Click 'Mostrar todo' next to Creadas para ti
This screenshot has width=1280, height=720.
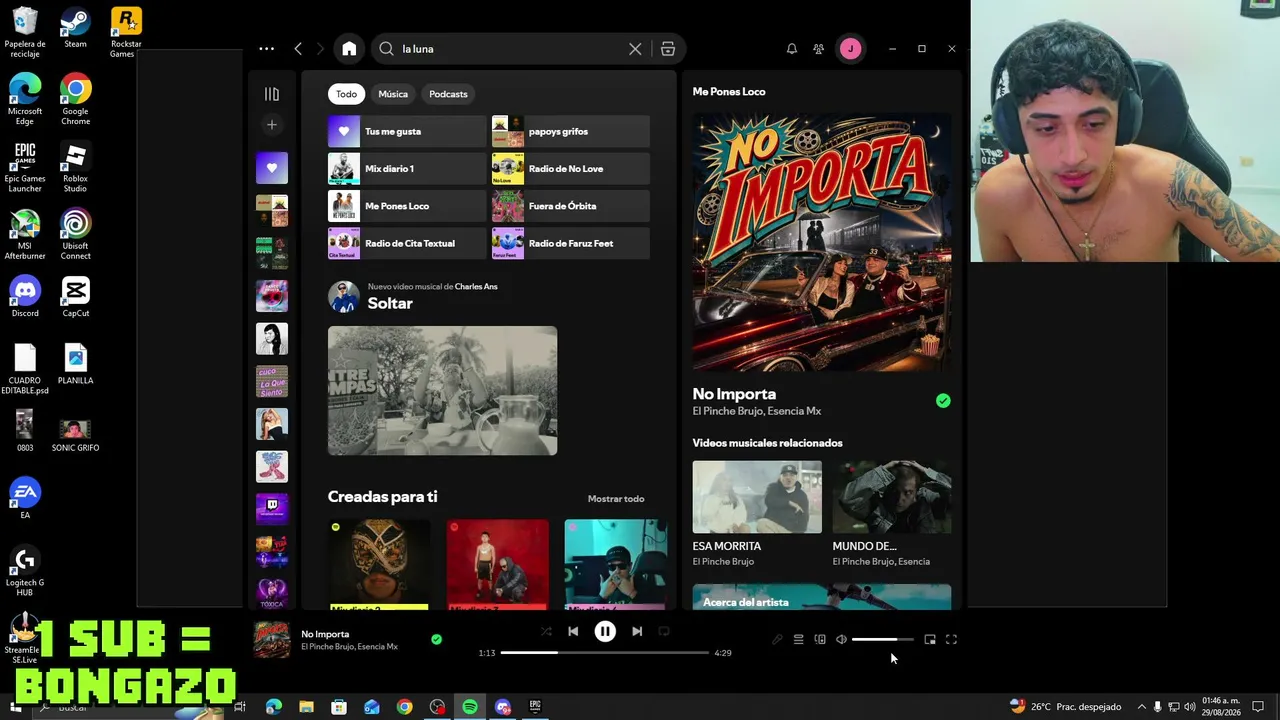click(x=616, y=499)
